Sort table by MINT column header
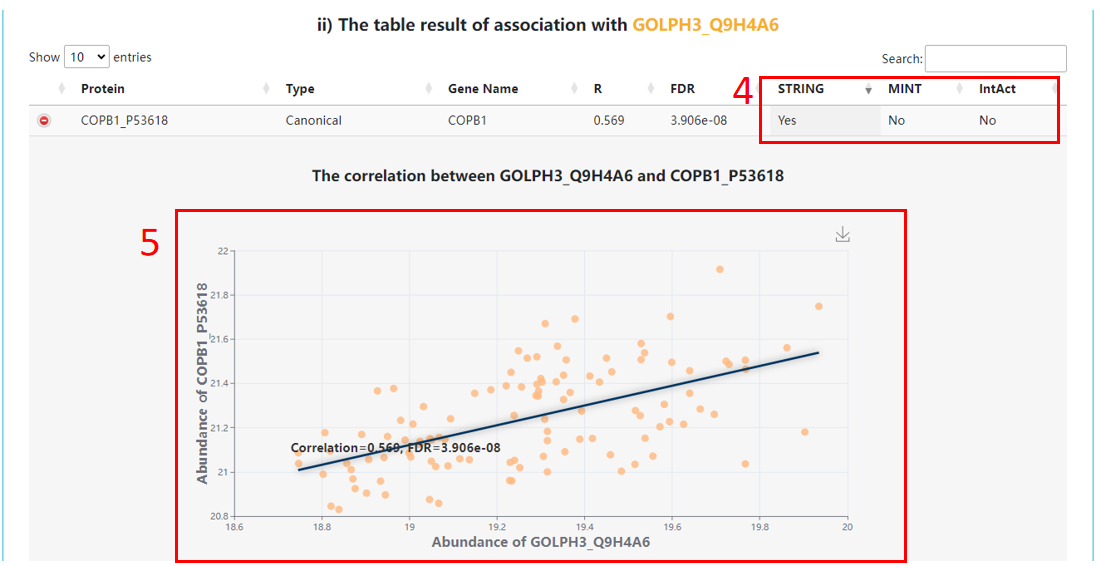1096x566 pixels. click(905, 89)
